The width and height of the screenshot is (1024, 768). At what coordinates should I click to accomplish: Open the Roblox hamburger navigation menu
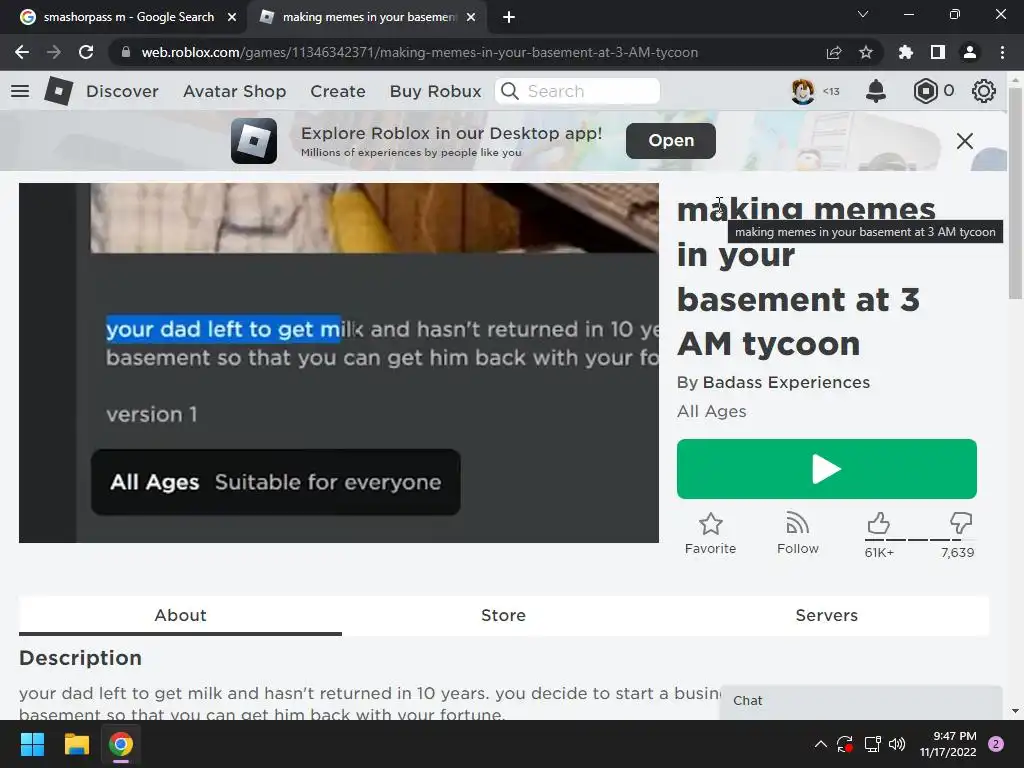point(20,91)
